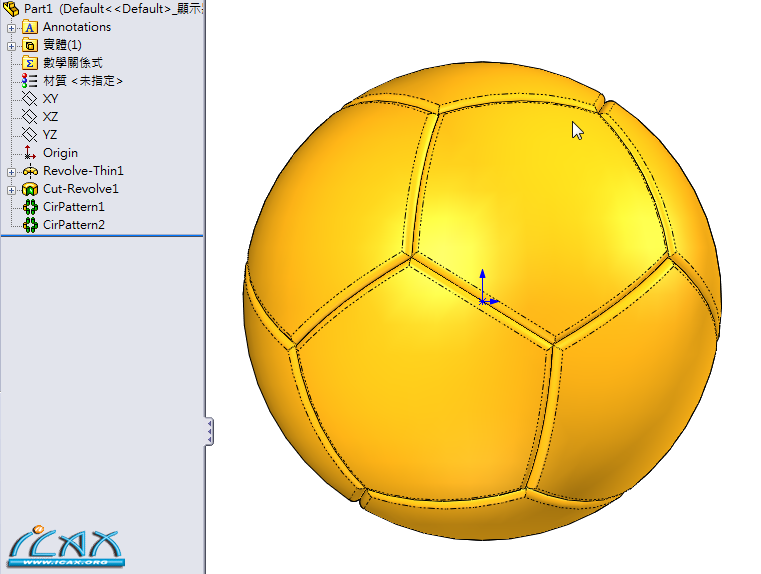
Task: Select the 材質 <未指定> material entry
Action: (x=83, y=81)
